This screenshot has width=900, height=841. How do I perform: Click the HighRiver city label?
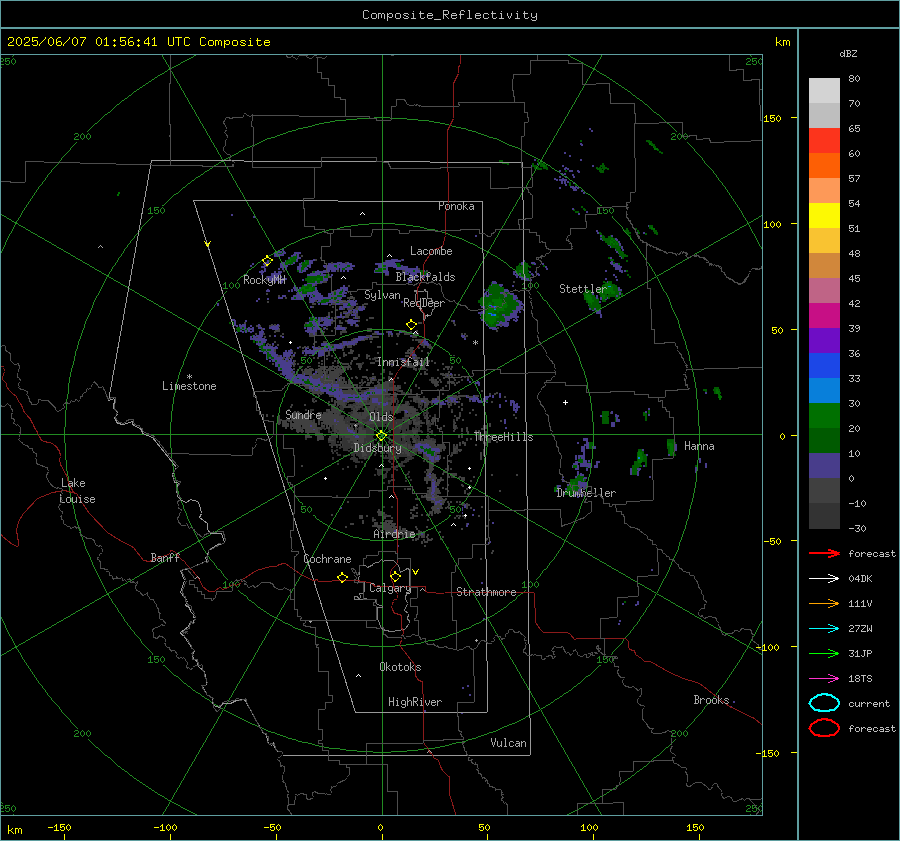click(x=415, y=702)
